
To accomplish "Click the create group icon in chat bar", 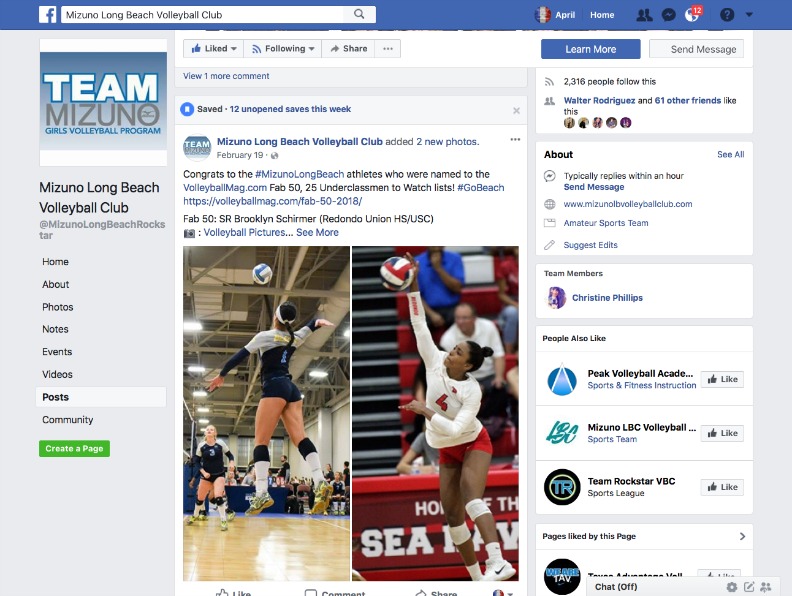I will [x=766, y=587].
